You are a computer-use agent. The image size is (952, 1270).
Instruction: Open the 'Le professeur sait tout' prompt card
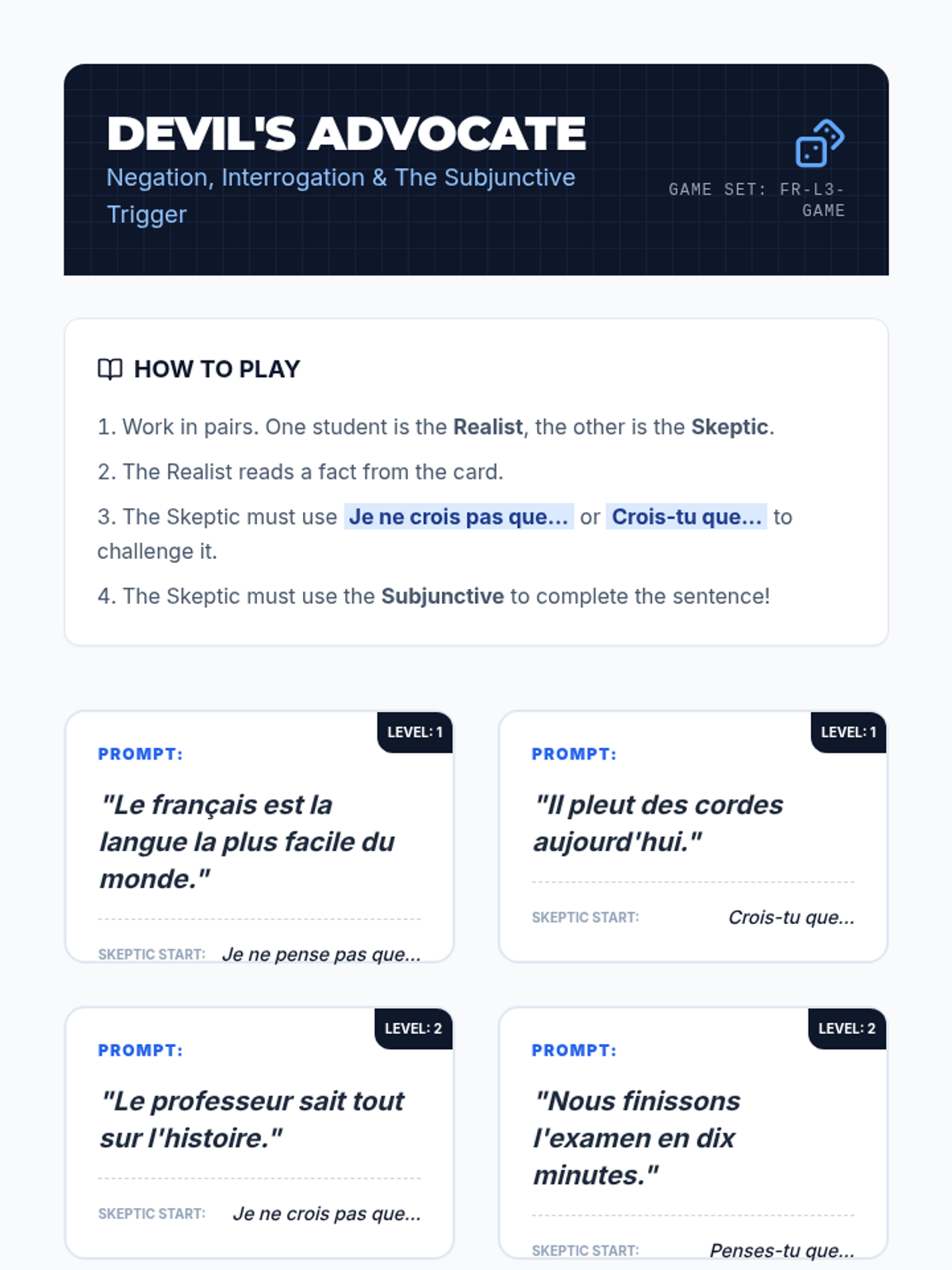pos(259,1133)
